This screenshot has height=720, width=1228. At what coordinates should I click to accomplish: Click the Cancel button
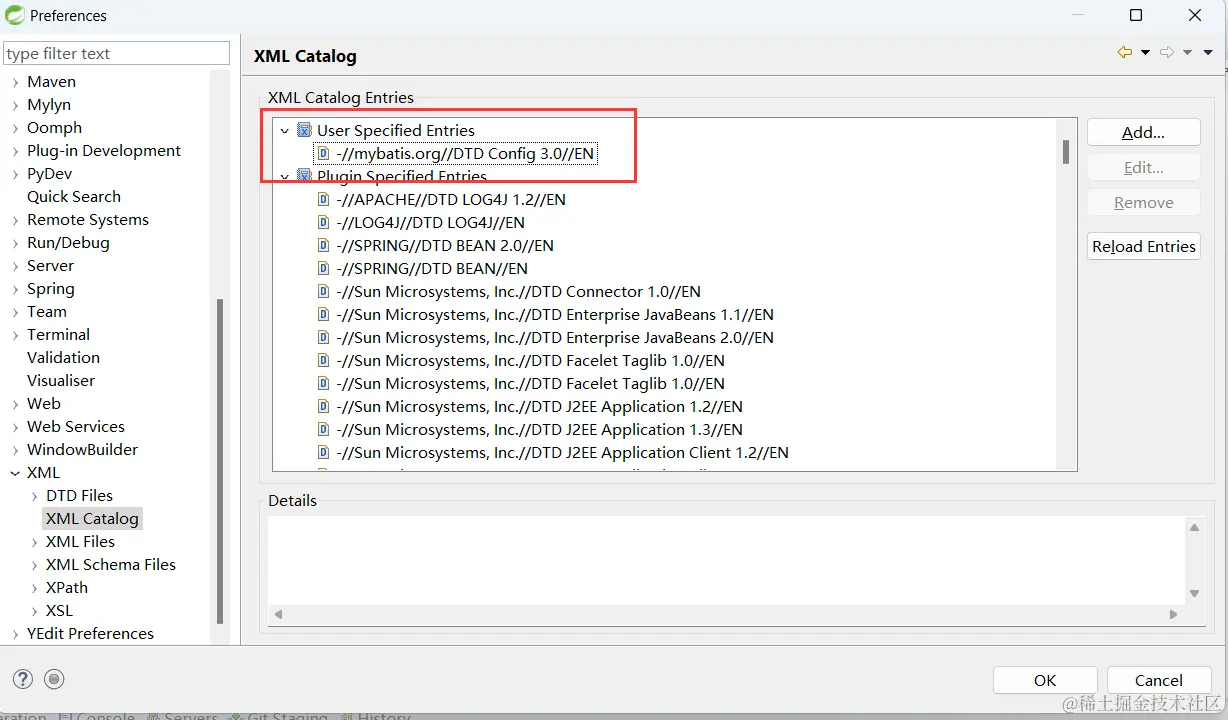1159,680
